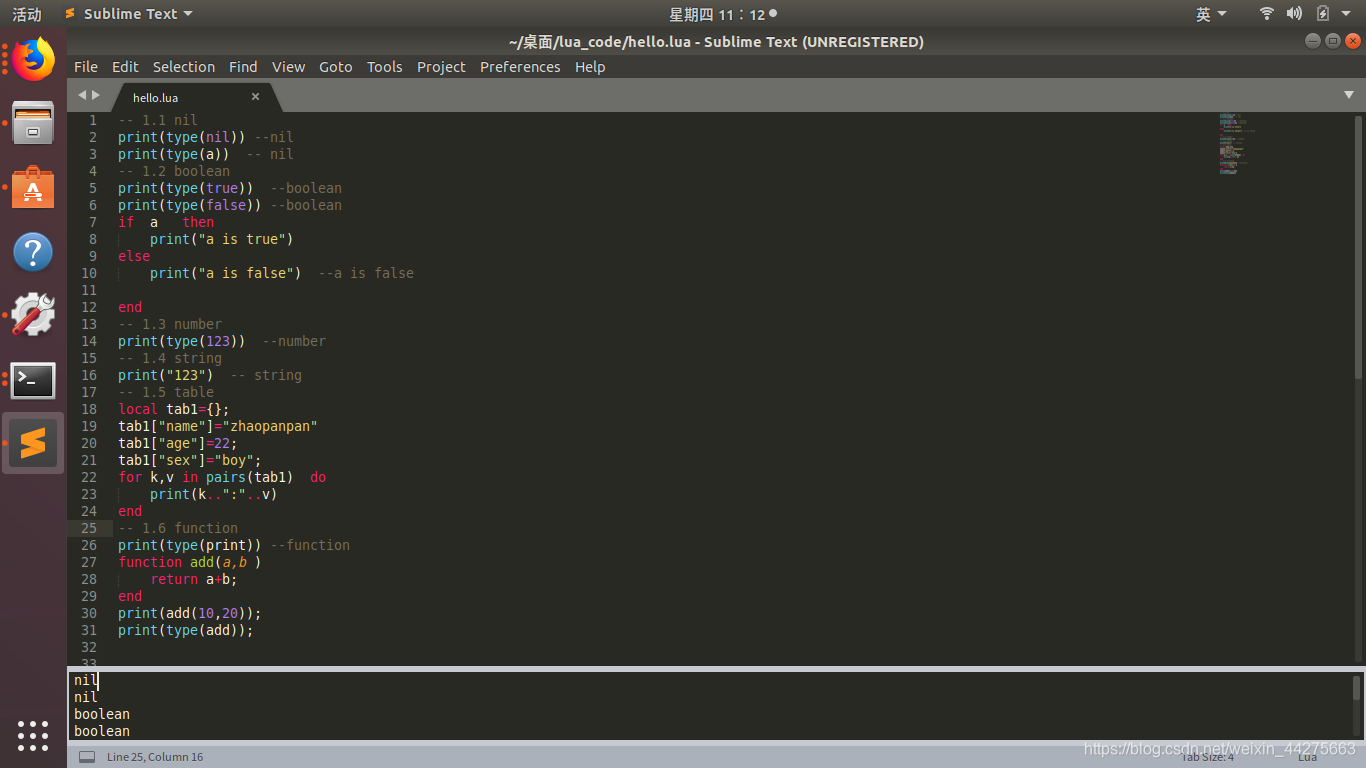Open the tab list dropdown arrow

[x=1349, y=95]
